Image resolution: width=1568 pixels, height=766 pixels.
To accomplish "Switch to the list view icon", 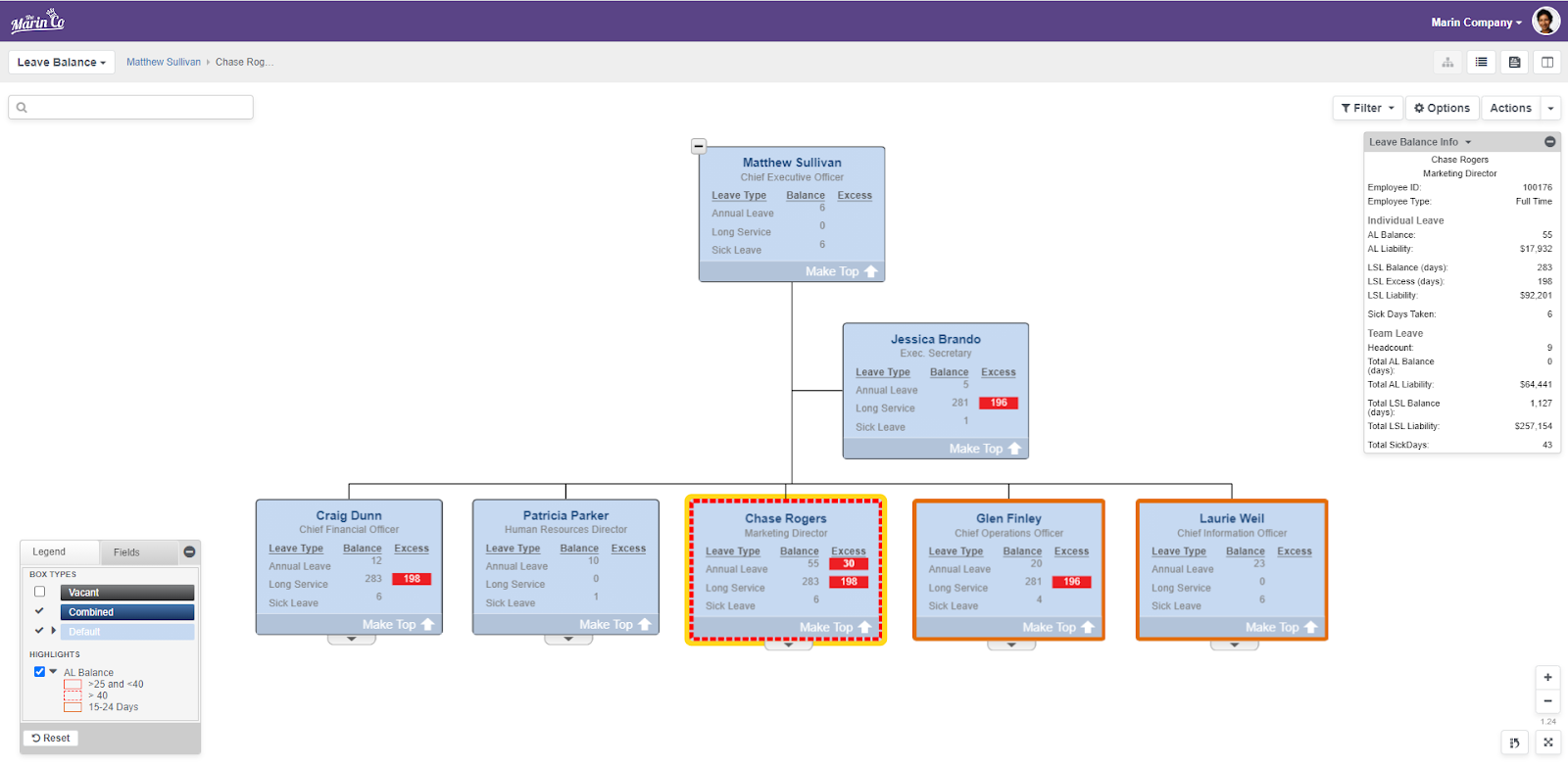I will tap(1481, 62).
